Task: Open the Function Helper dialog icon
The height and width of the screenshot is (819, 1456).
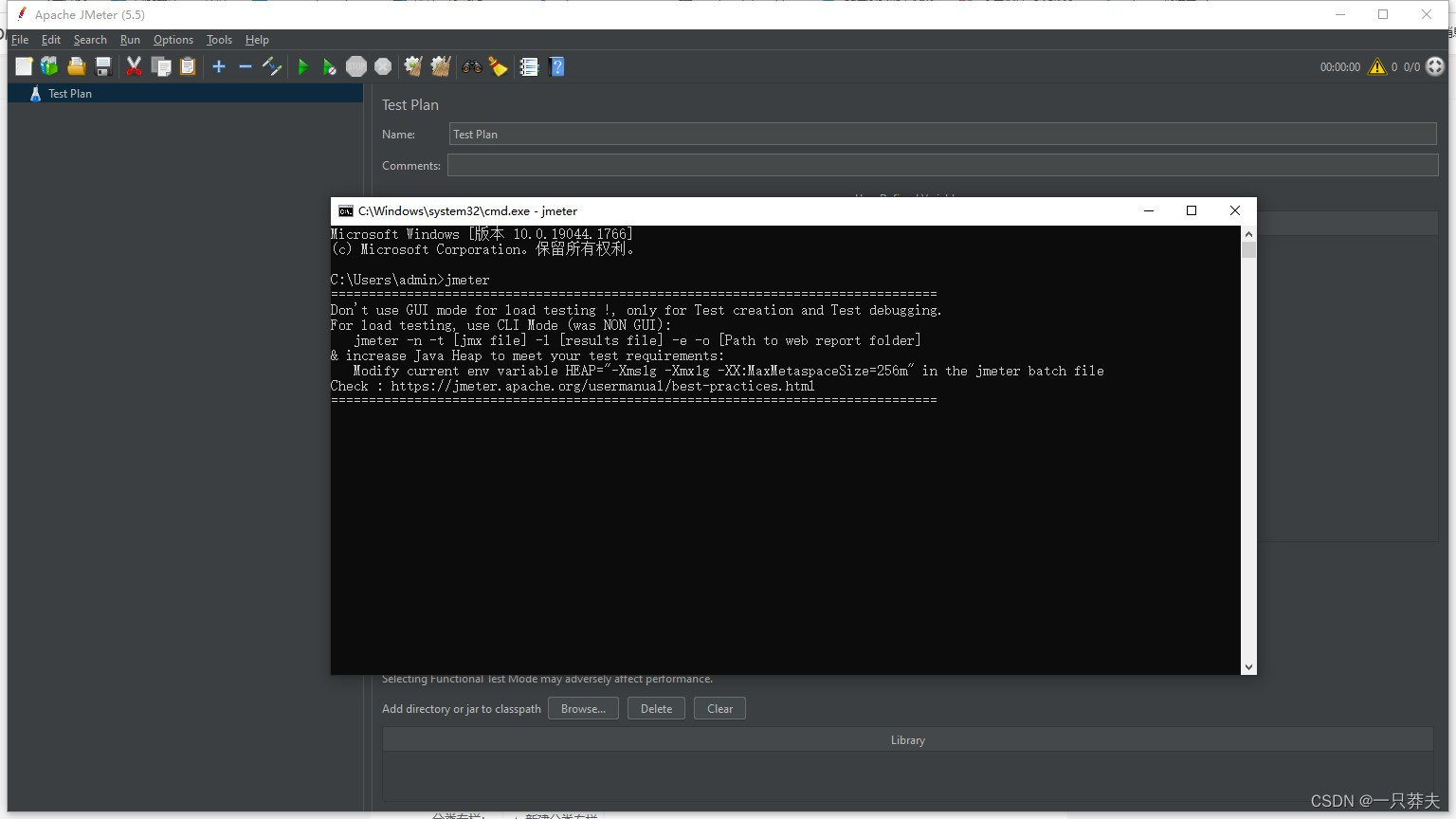Action: pyautogui.click(x=530, y=66)
